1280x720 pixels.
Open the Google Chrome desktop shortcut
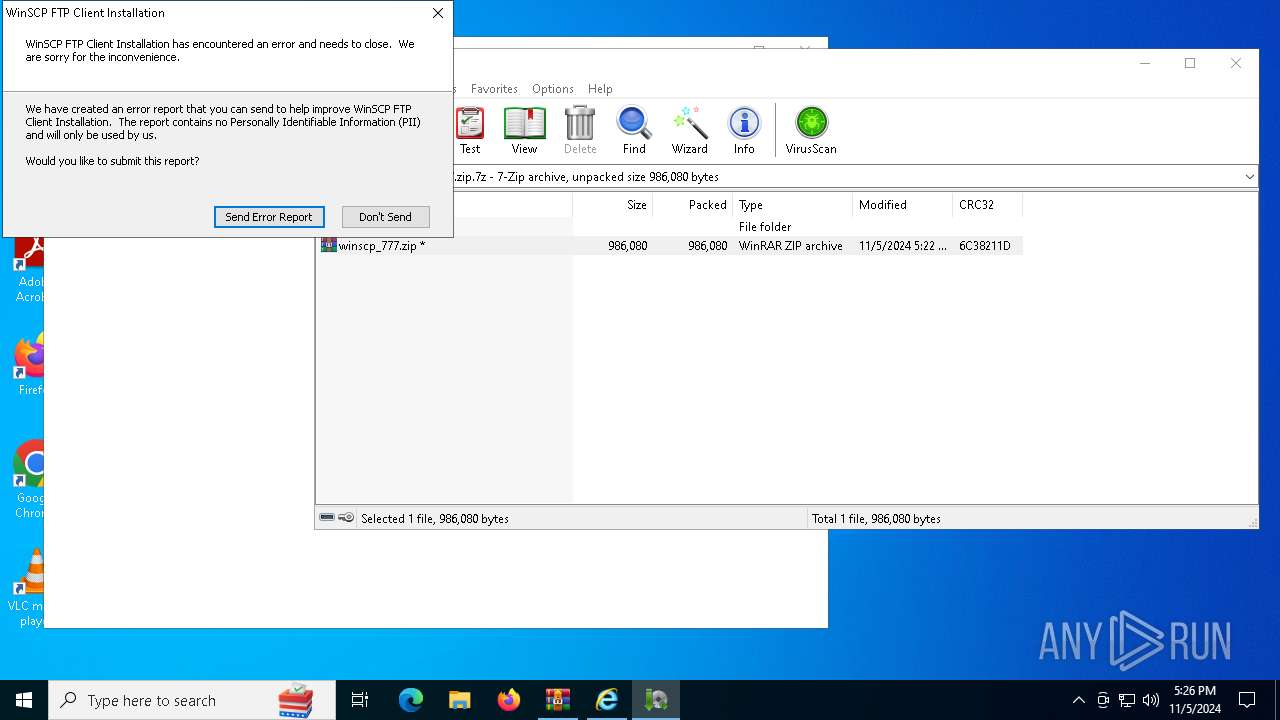pos(29,480)
